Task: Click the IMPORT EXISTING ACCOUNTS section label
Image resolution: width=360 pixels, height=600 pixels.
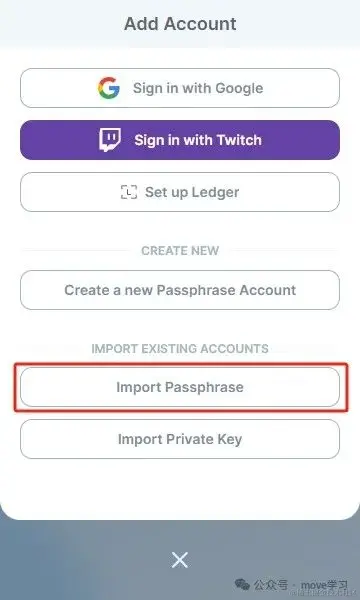Action: pyautogui.click(x=180, y=349)
